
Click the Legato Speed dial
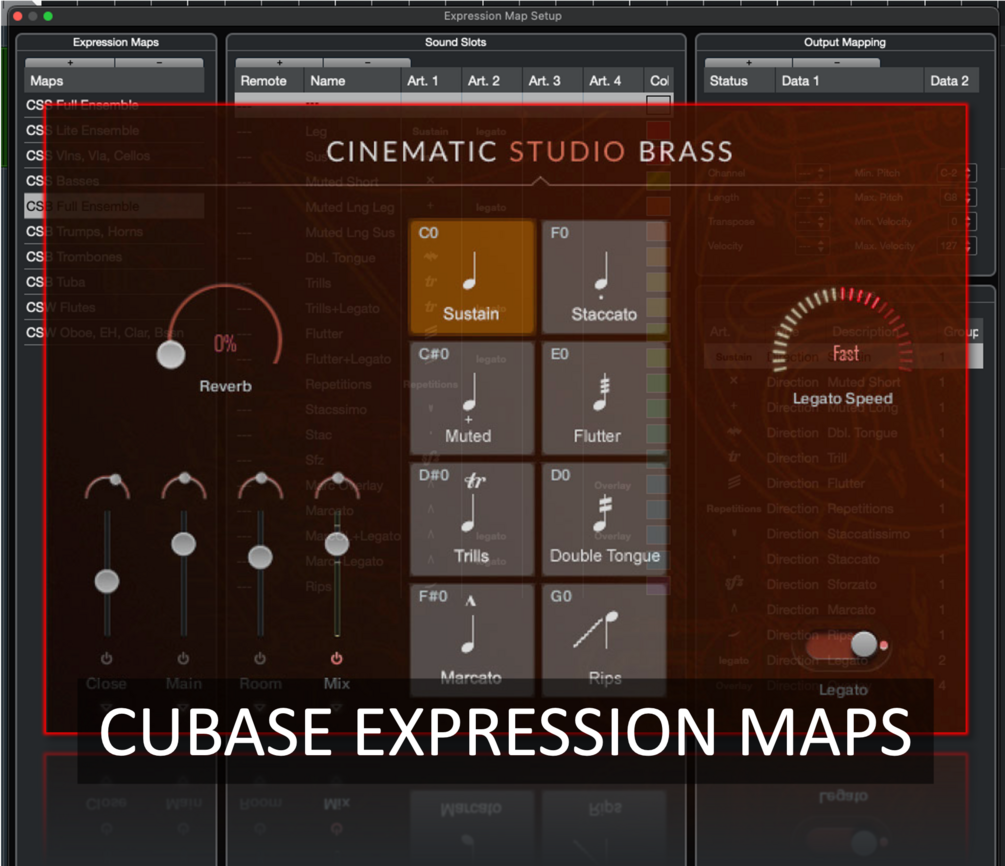pos(843,330)
